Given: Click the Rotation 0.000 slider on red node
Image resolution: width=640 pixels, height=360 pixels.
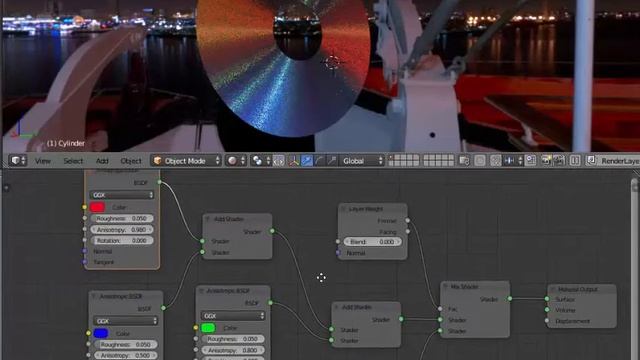Looking at the screenshot, I should [x=122, y=240].
